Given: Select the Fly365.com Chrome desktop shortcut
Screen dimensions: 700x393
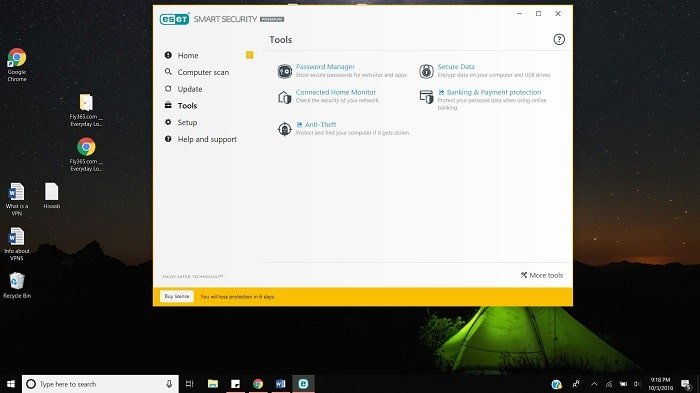Looking at the screenshot, I should [x=86, y=155].
